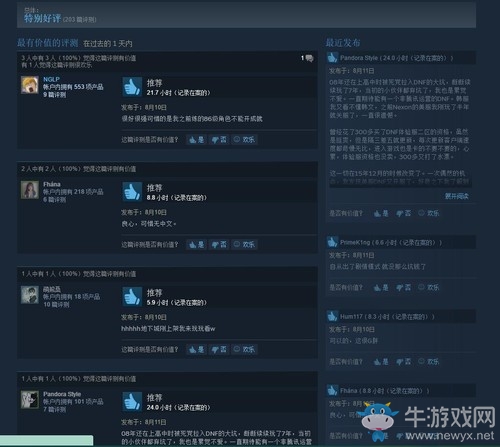Open NGLP's profile name link
The height and width of the screenshot is (447, 500).
point(51,79)
